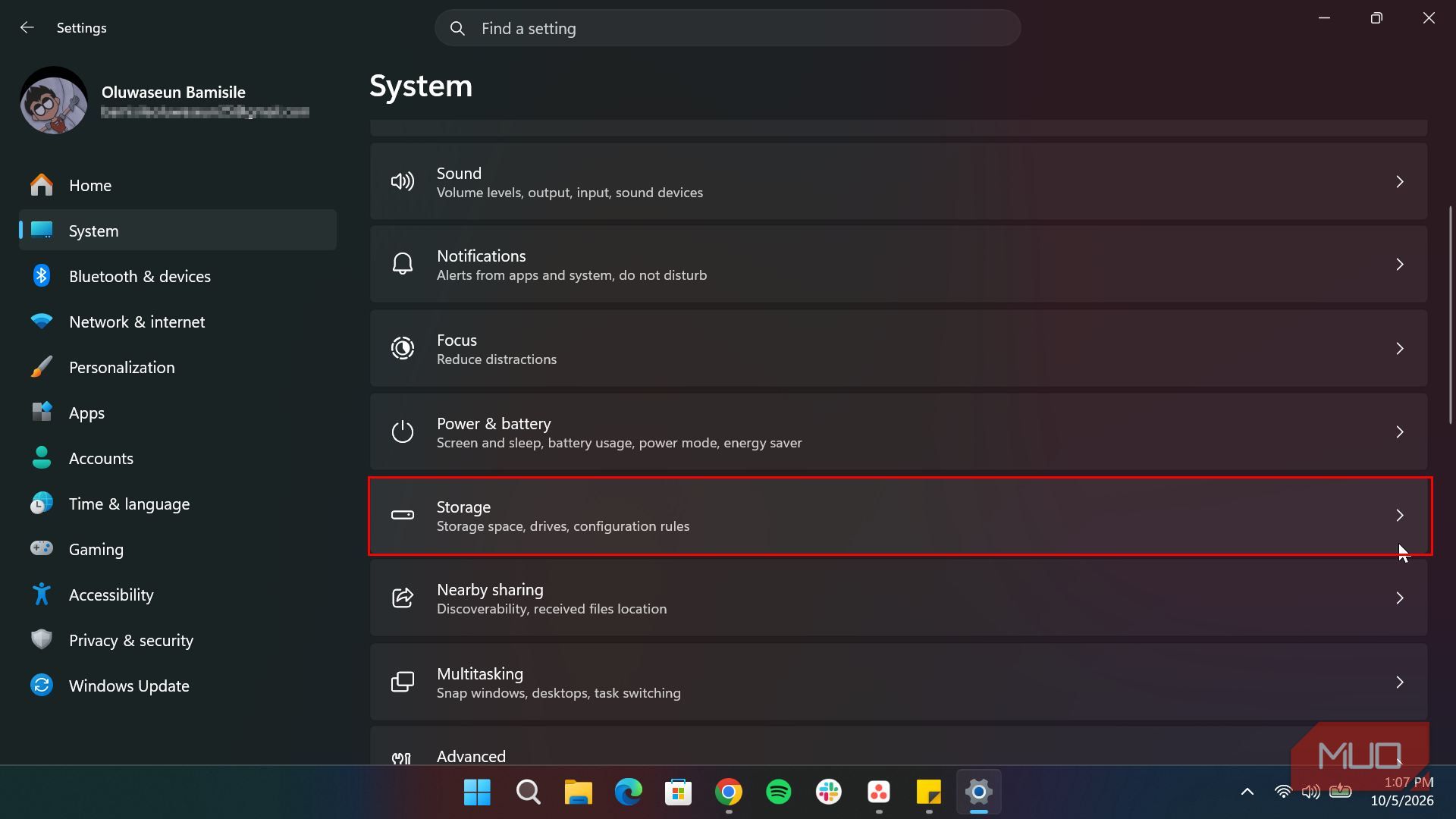Screen dimensions: 1456x819
Task: Show hidden system tray icons
Action: click(x=1247, y=792)
